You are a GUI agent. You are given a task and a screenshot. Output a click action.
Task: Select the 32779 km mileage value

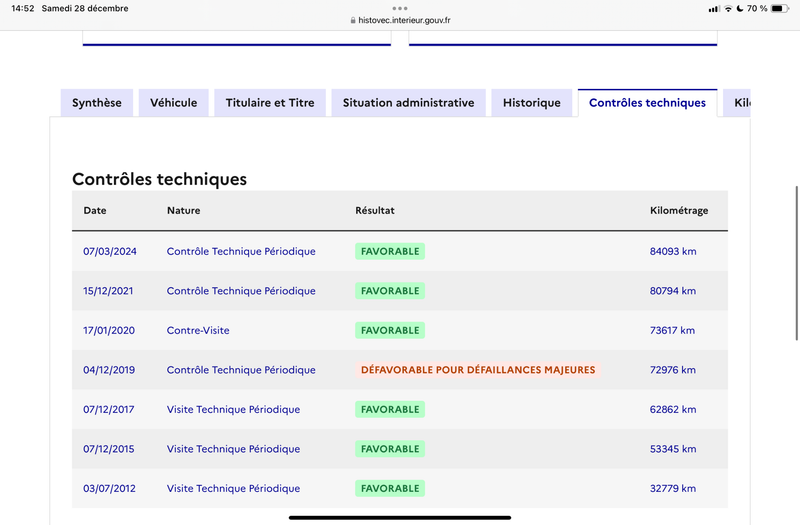pos(673,488)
